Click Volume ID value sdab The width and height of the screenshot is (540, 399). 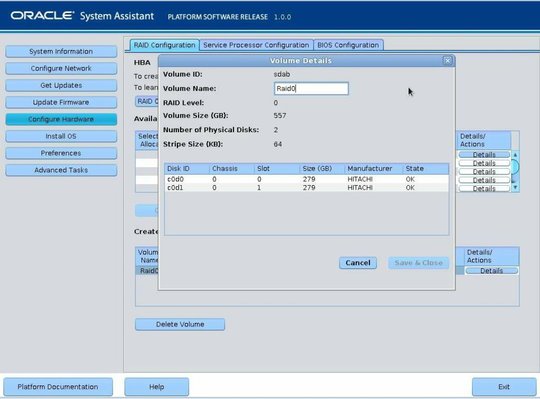coord(282,74)
